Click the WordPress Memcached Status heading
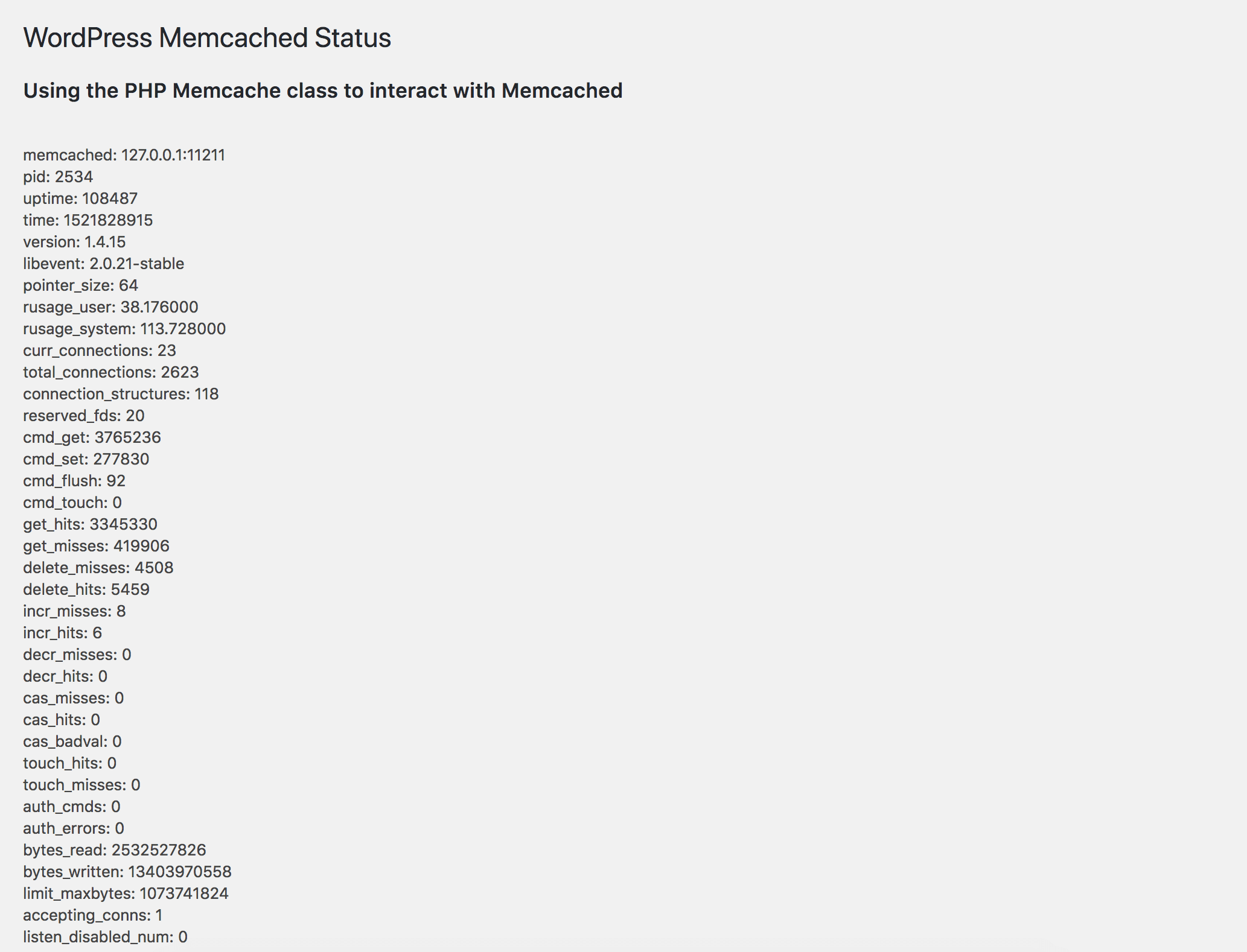Viewport: 1247px width, 952px height. pos(207,38)
